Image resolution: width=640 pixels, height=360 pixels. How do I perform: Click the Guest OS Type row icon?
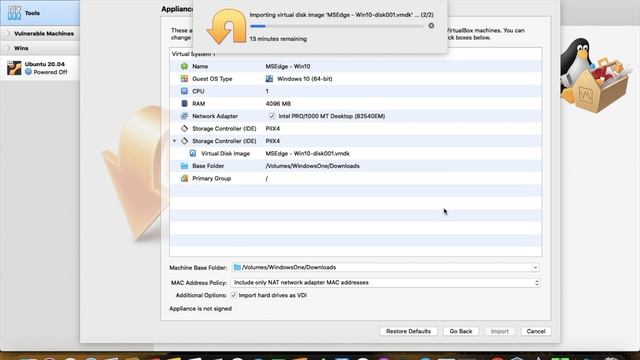point(184,79)
